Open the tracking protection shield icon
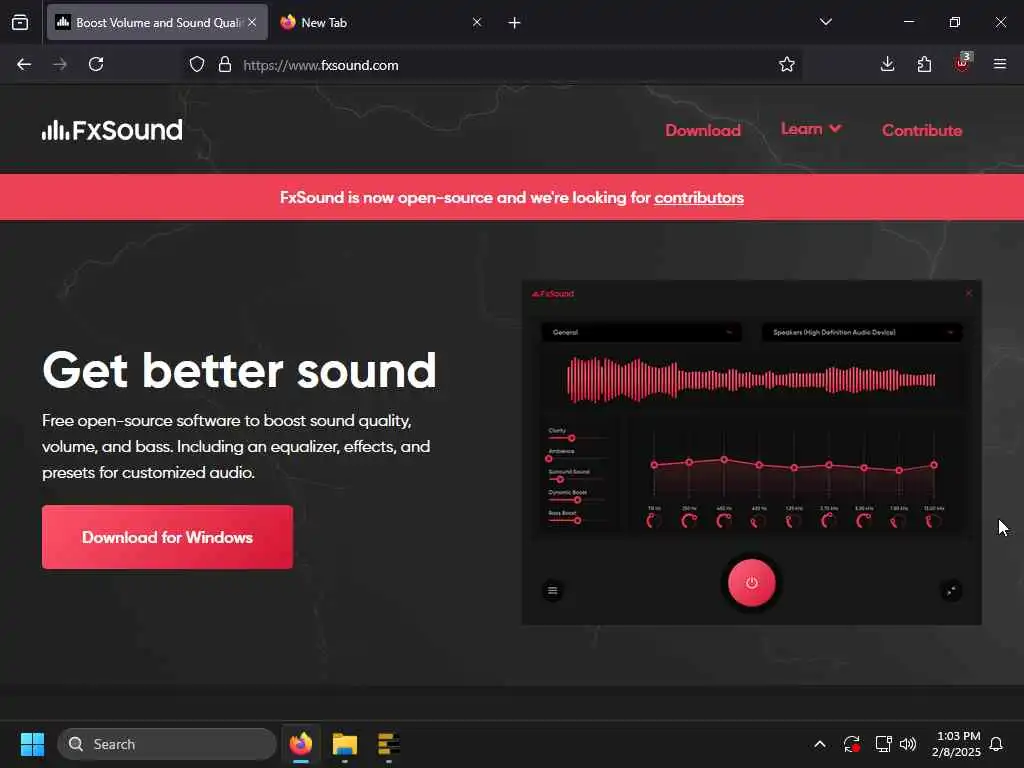This screenshot has height=768, width=1024. pos(197,65)
